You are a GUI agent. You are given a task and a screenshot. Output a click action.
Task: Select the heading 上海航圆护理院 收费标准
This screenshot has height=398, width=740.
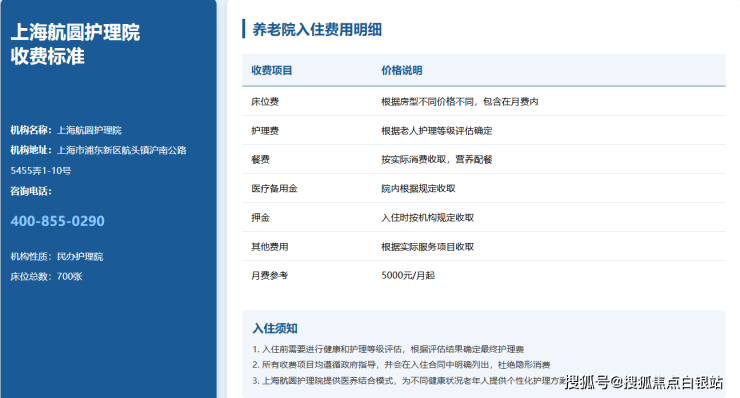coord(75,44)
